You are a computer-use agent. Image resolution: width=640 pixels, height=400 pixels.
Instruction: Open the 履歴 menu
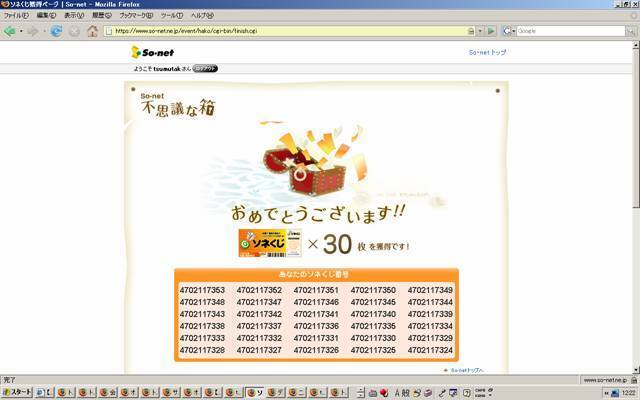(x=101, y=16)
